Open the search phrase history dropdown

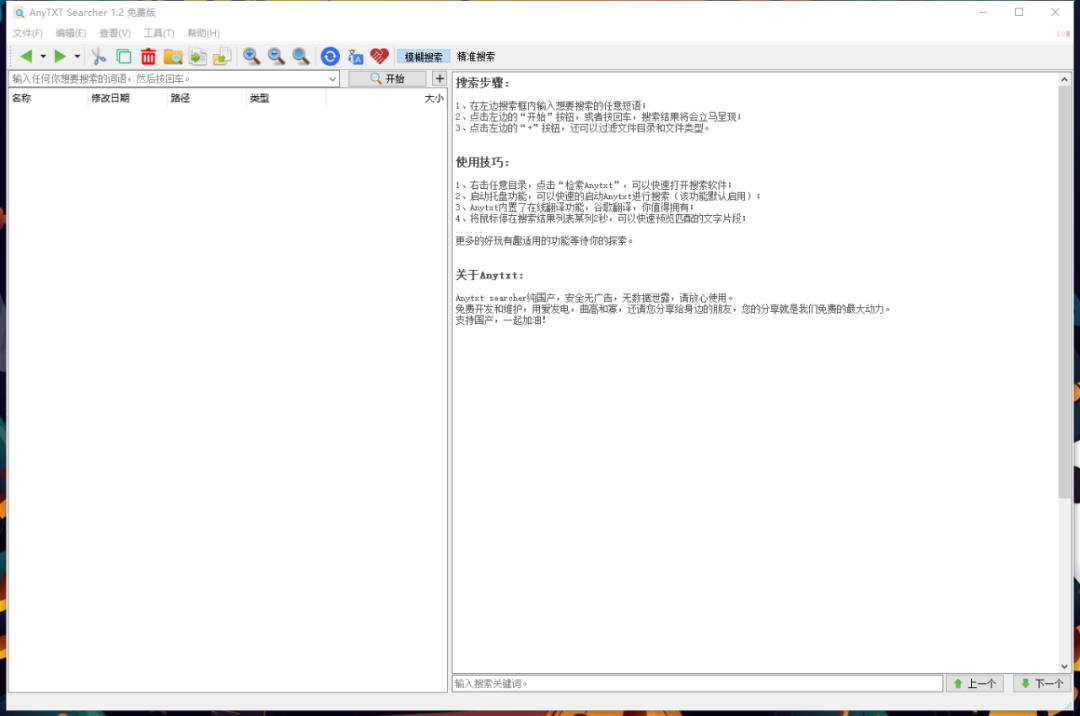coord(333,78)
